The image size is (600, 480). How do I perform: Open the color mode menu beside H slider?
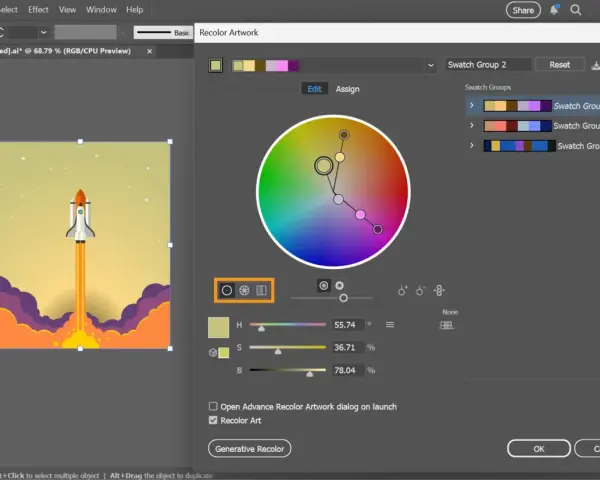390,325
